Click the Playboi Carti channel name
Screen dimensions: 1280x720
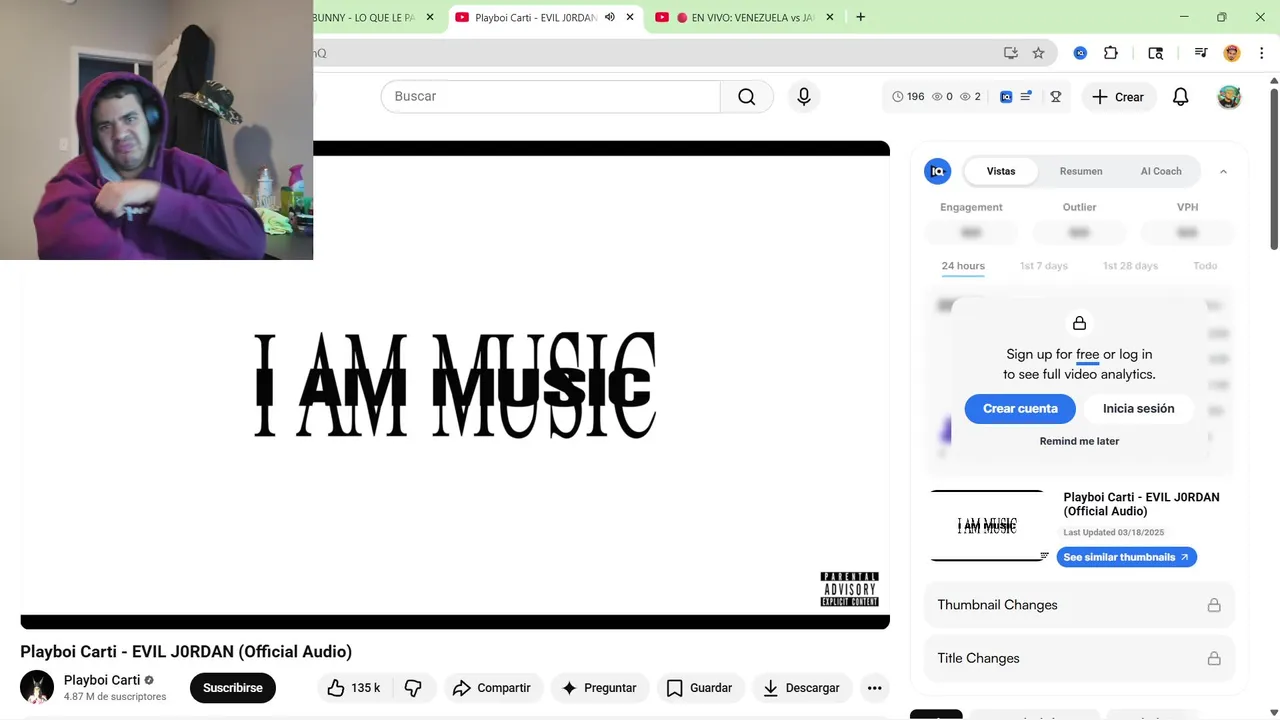pos(102,680)
